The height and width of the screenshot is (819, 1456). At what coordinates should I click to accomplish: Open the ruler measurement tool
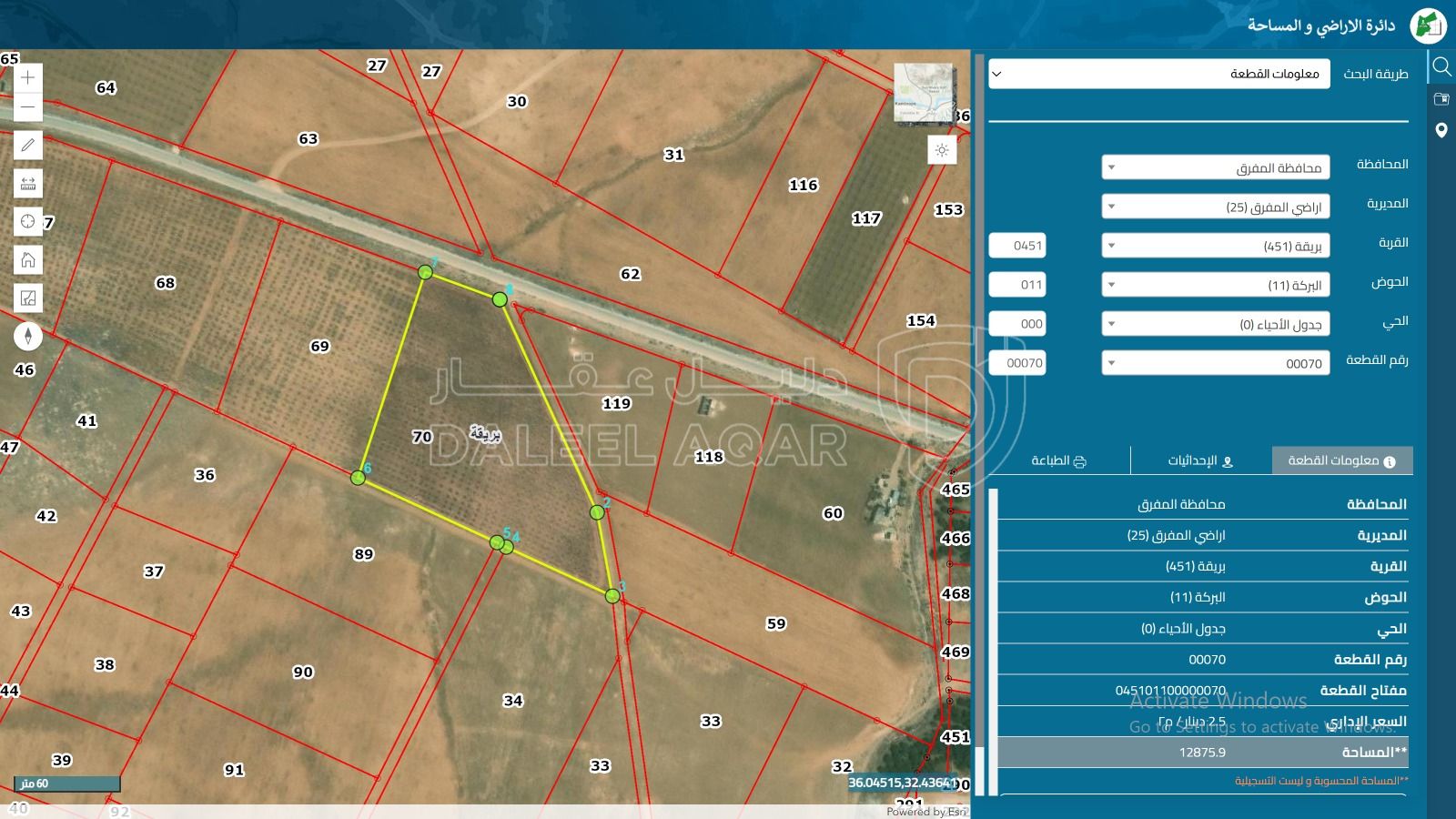click(28, 184)
